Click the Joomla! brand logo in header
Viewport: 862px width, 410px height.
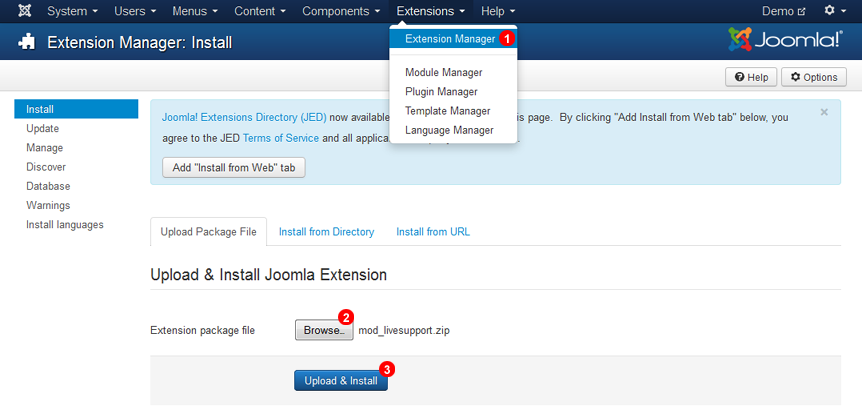785,40
